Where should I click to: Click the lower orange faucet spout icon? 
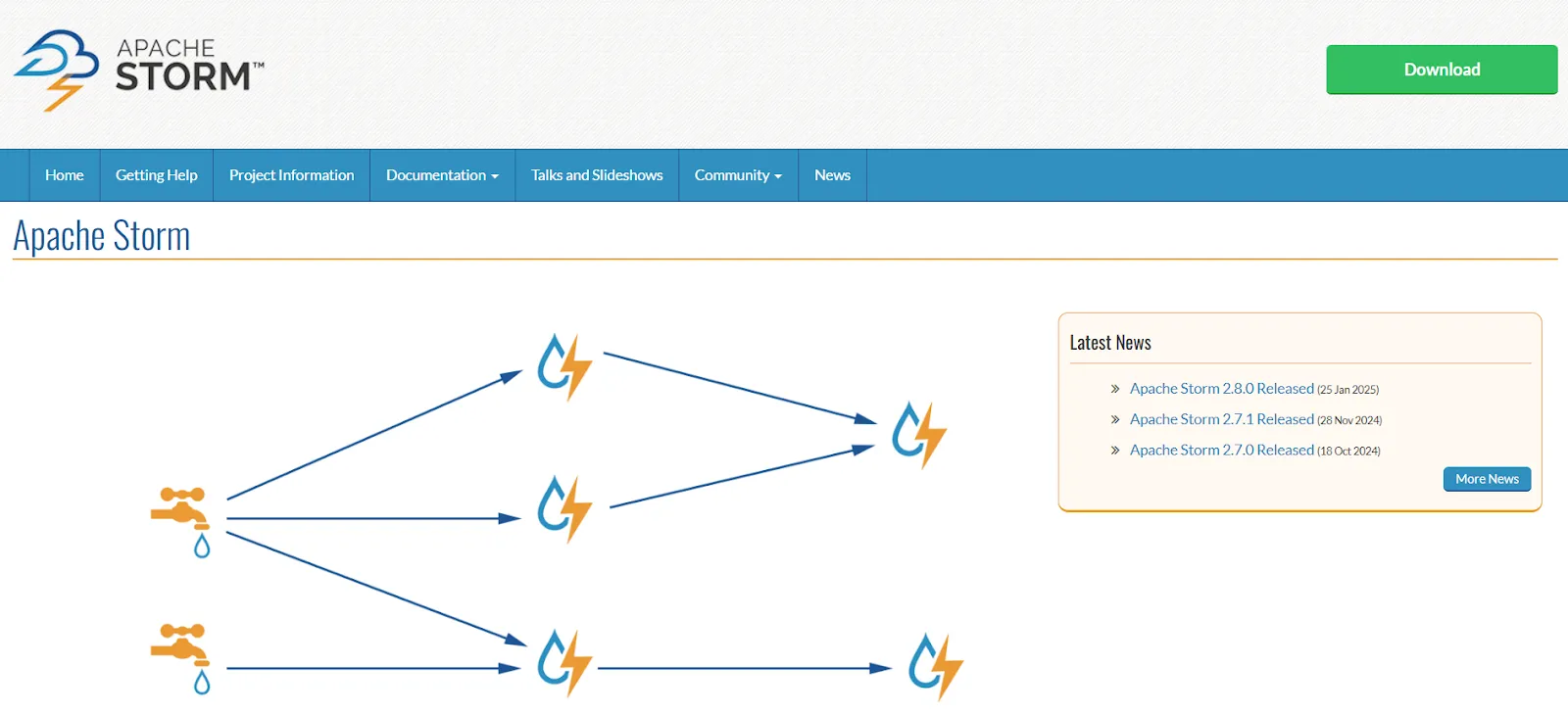[179, 643]
